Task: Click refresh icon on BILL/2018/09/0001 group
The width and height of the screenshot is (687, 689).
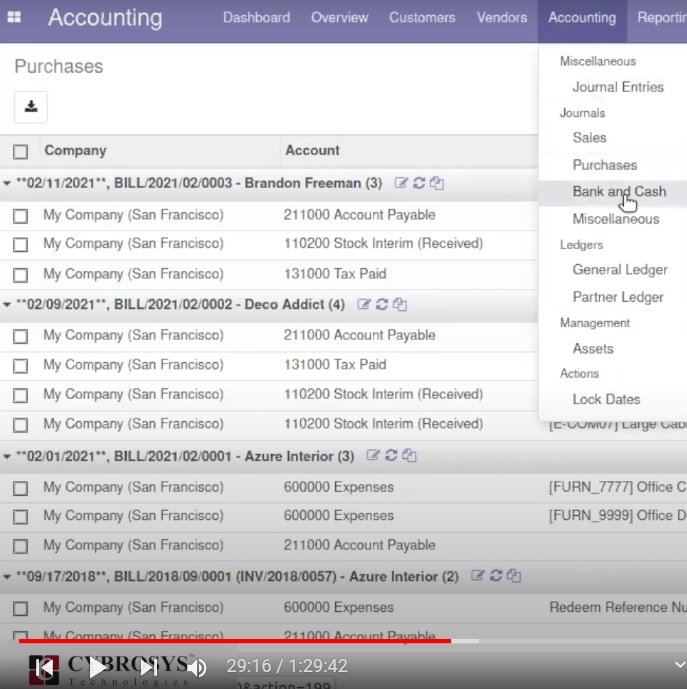Action: pyautogui.click(x=496, y=576)
